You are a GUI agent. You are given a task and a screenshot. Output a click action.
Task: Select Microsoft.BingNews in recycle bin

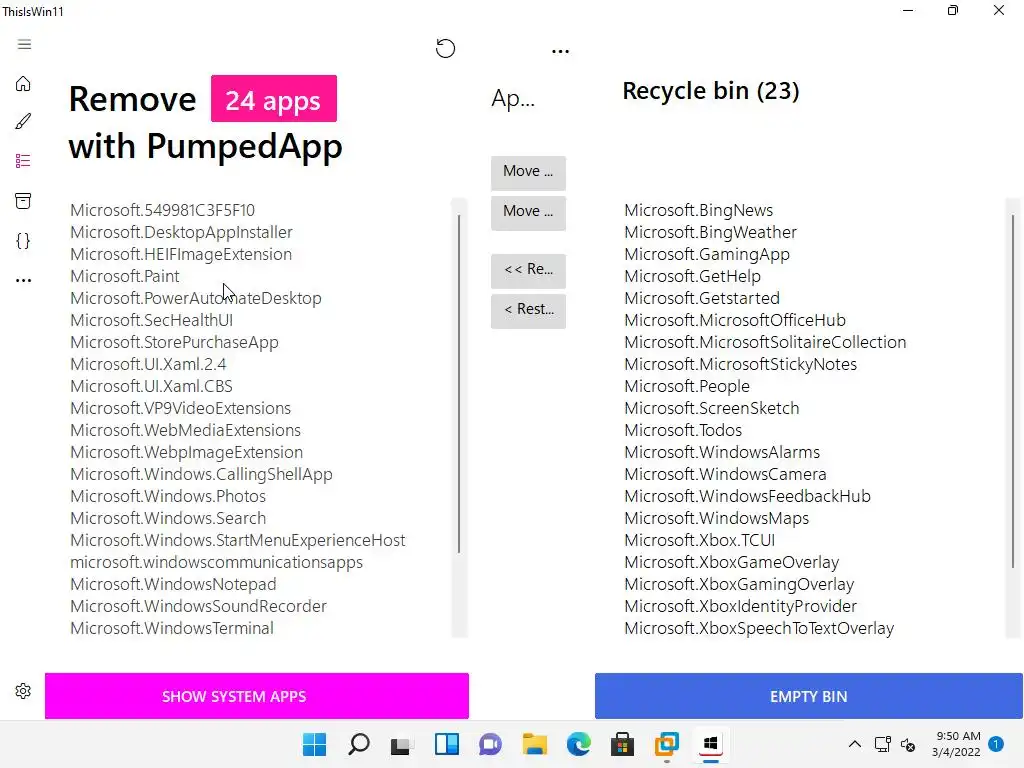coord(699,210)
